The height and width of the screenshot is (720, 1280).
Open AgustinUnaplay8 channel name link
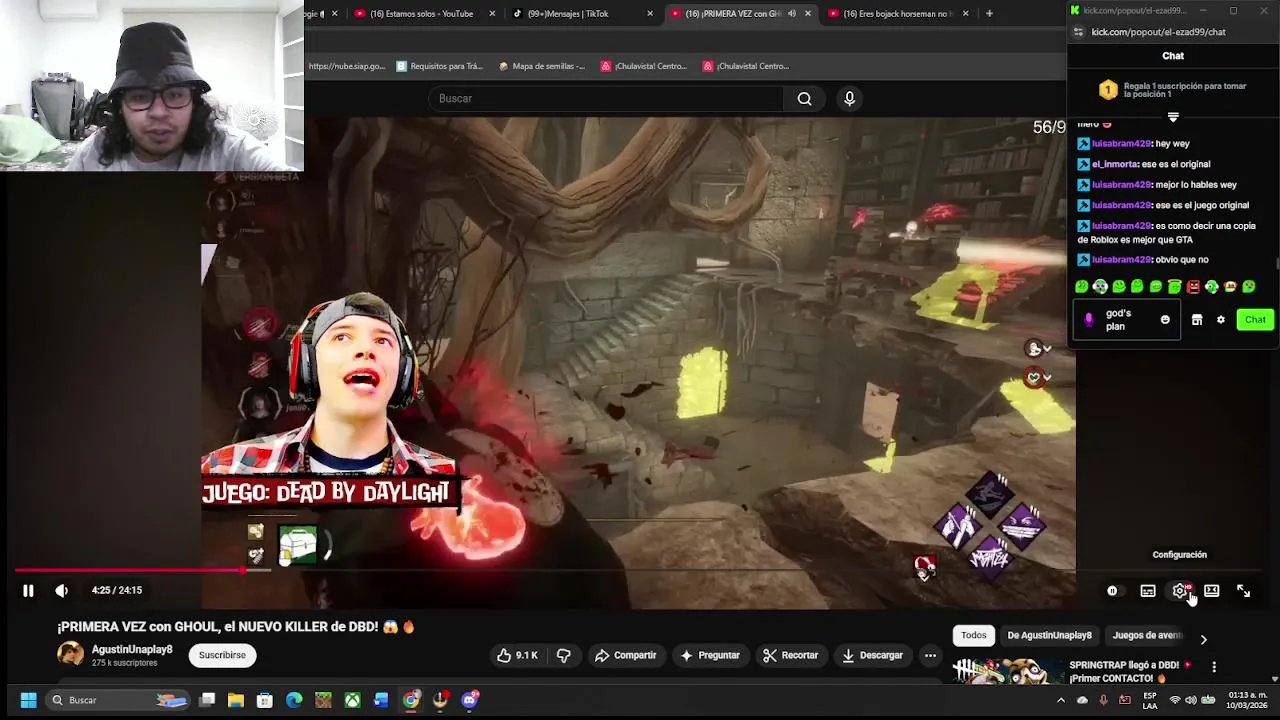point(132,649)
